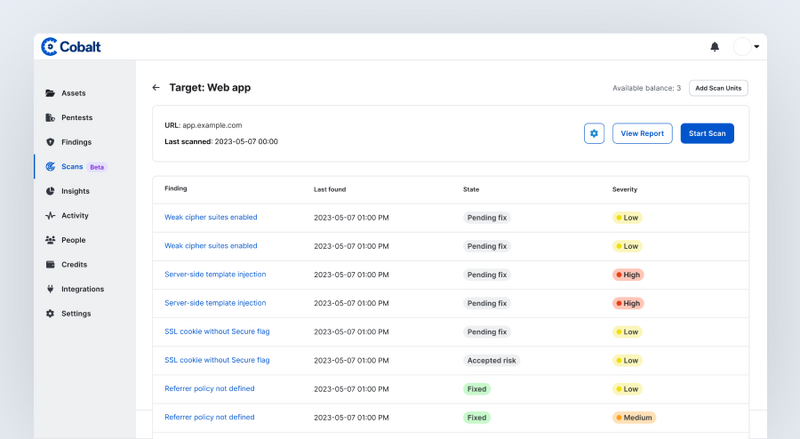Select Scans in the sidebar
800x439 pixels.
[72, 166]
